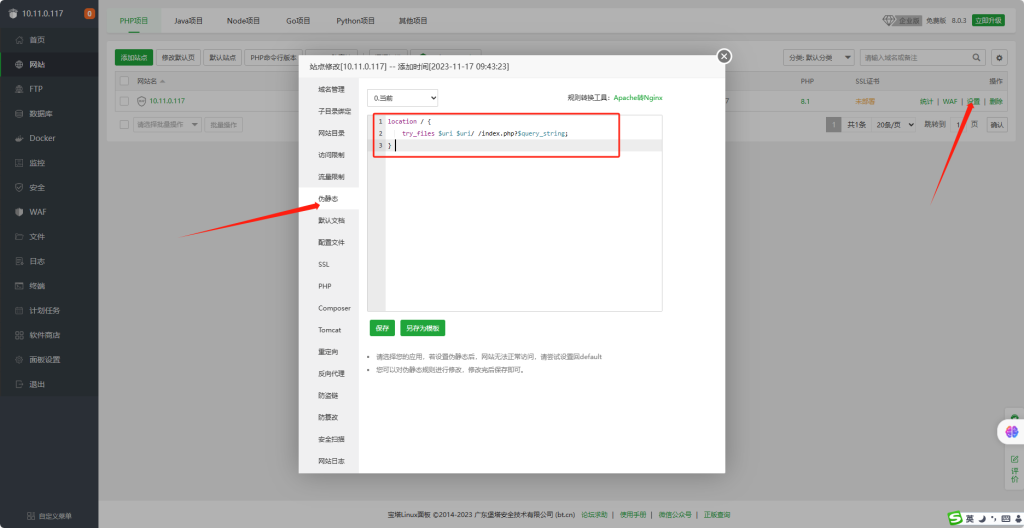Switch to the 其他项目 tab
This screenshot has width=1024, height=528.
413,21
